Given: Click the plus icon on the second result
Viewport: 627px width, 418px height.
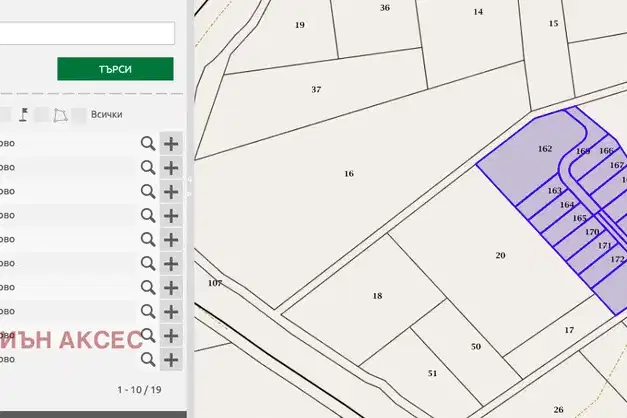Looking at the screenshot, I should point(171,168).
